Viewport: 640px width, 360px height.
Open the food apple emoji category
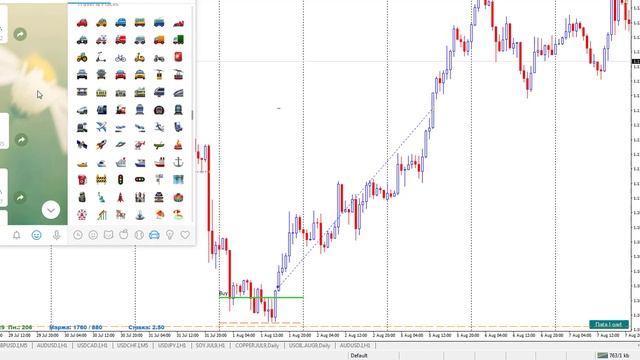pyautogui.click(x=124, y=235)
